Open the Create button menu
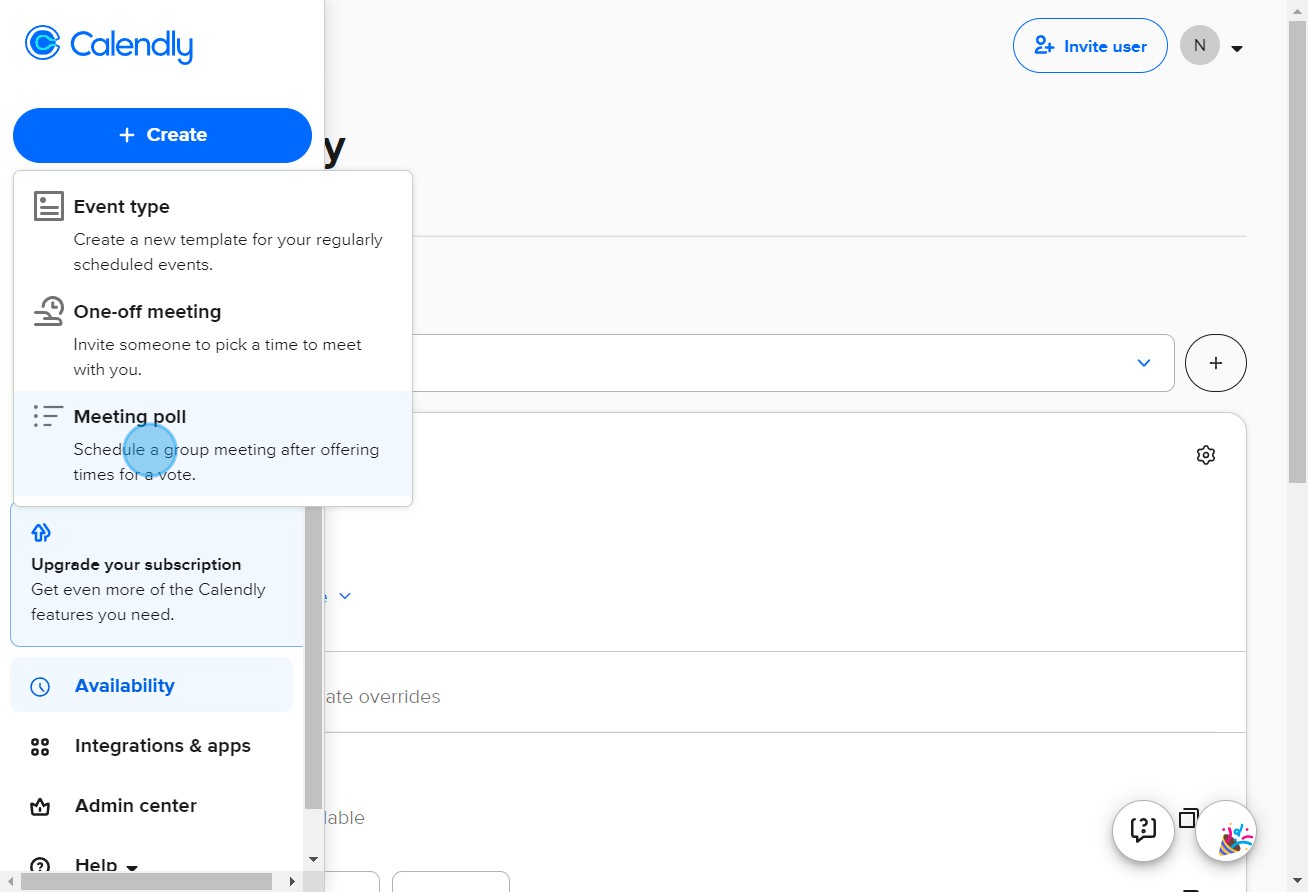The width and height of the screenshot is (1308, 892). click(162, 135)
